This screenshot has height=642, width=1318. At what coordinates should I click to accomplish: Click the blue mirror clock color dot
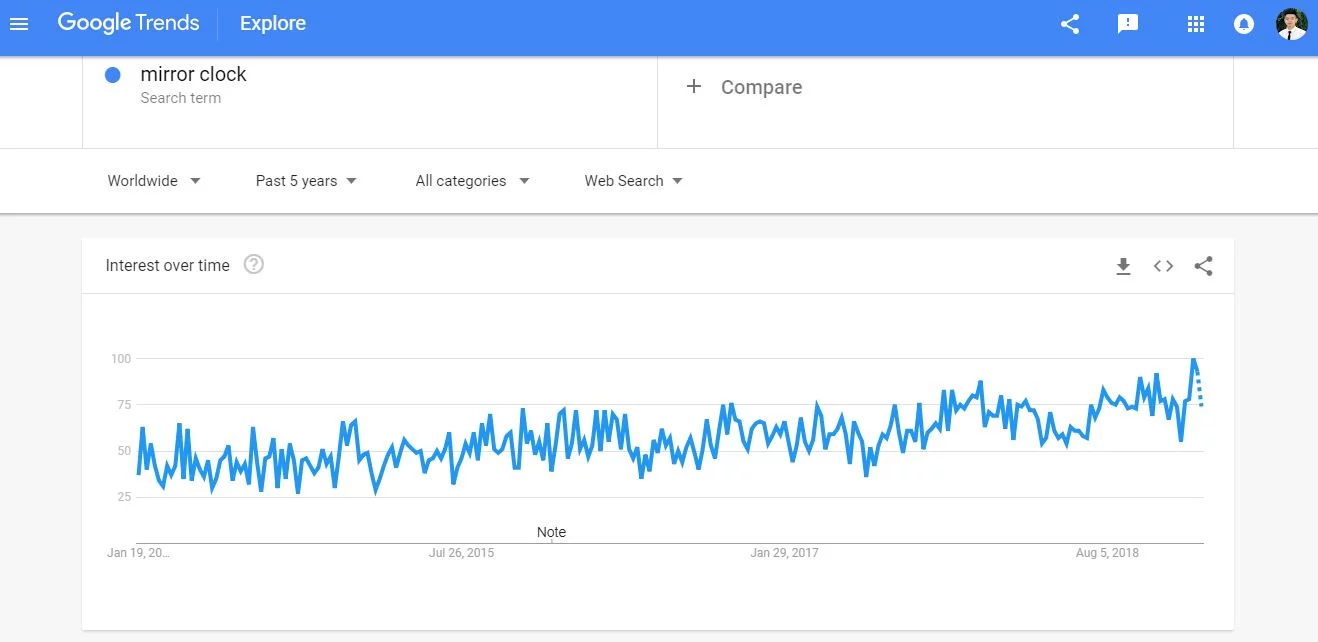(x=113, y=75)
